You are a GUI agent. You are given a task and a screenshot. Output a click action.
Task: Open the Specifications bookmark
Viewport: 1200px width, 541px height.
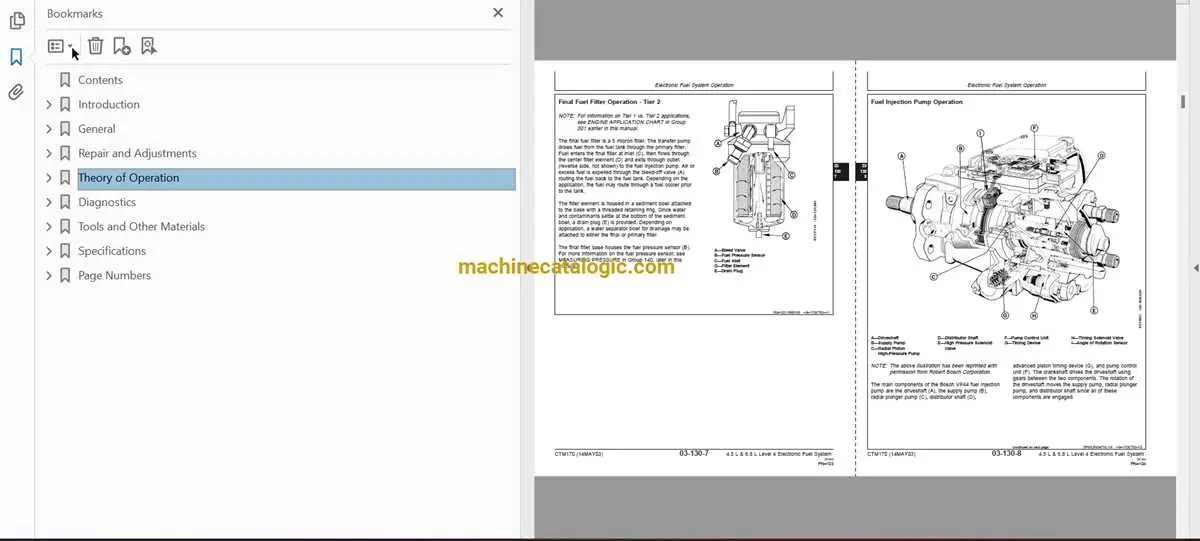pyautogui.click(x=112, y=251)
